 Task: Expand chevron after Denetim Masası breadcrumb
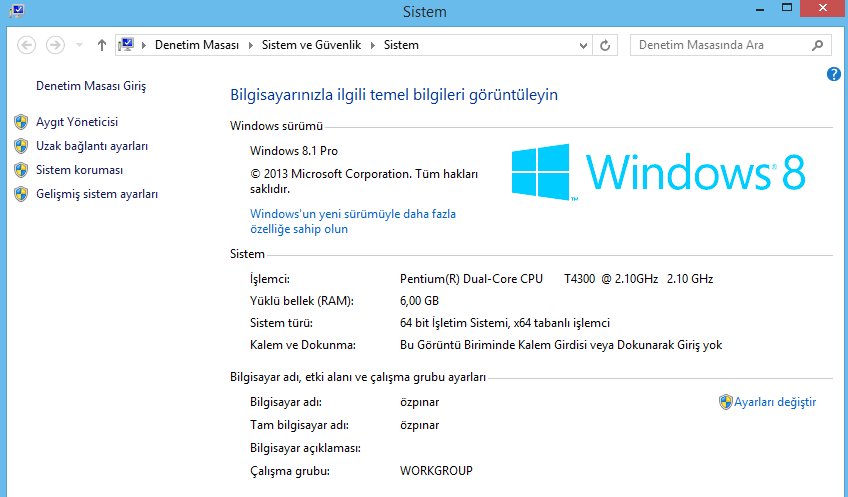pos(250,45)
